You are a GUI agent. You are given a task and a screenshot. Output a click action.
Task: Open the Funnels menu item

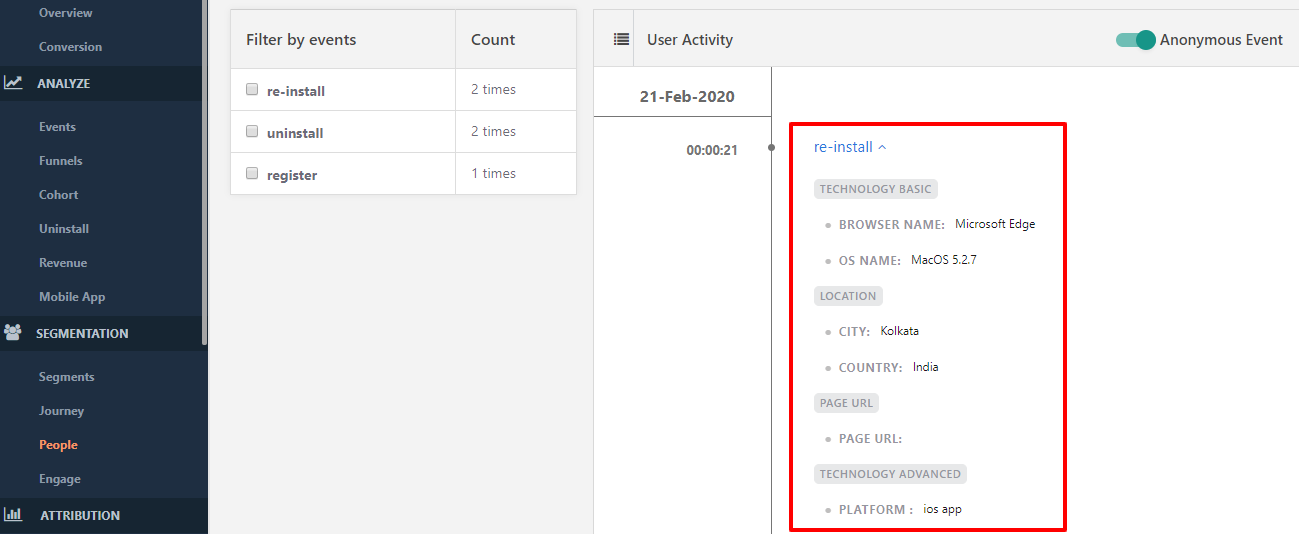click(x=61, y=161)
